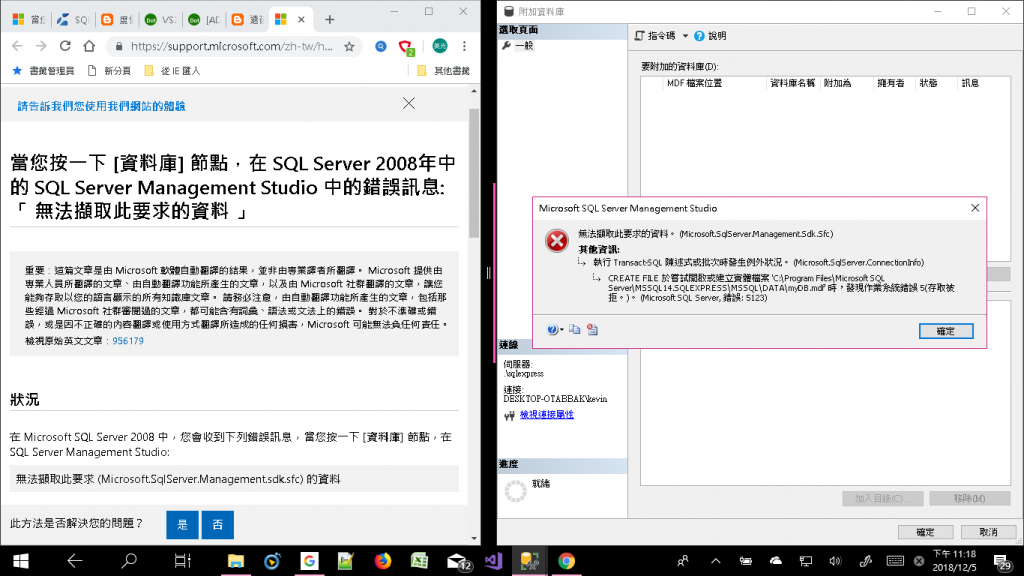This screenshot has width=1024, height=576.
Task: Open the 指令碼 script button in Attach Database window
Action: (655, 36)
